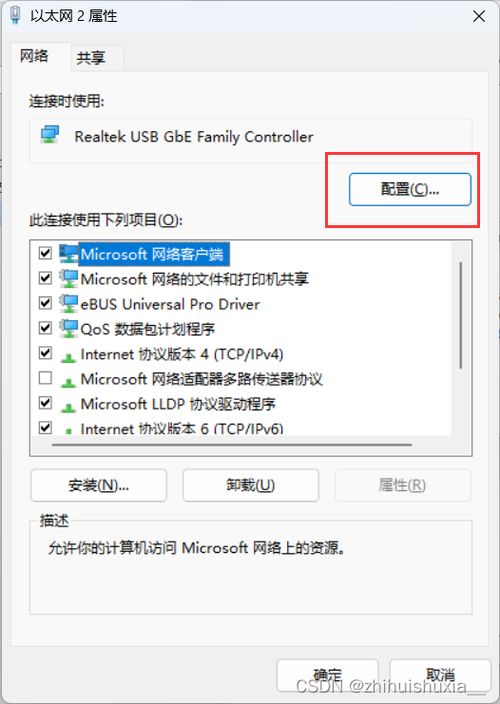
Task: Click the 安装(N)... button
Action: pos(98,485)
